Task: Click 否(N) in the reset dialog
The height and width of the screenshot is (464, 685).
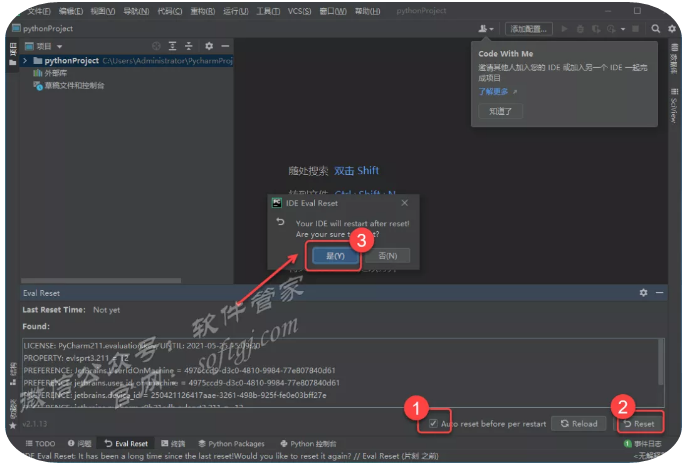Action: 388,256
